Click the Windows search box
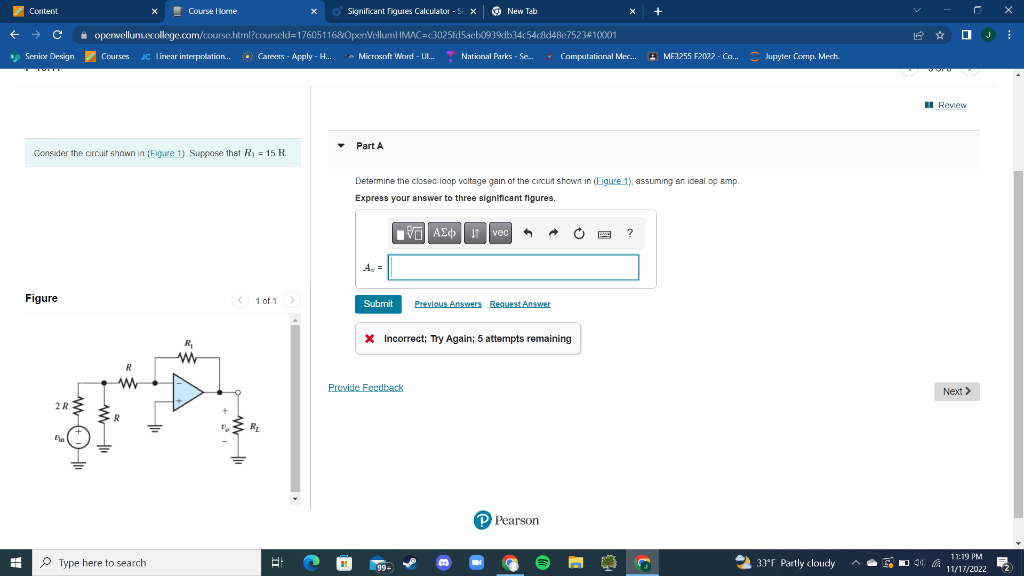1024x576 pixels. [x=146, y=562]
